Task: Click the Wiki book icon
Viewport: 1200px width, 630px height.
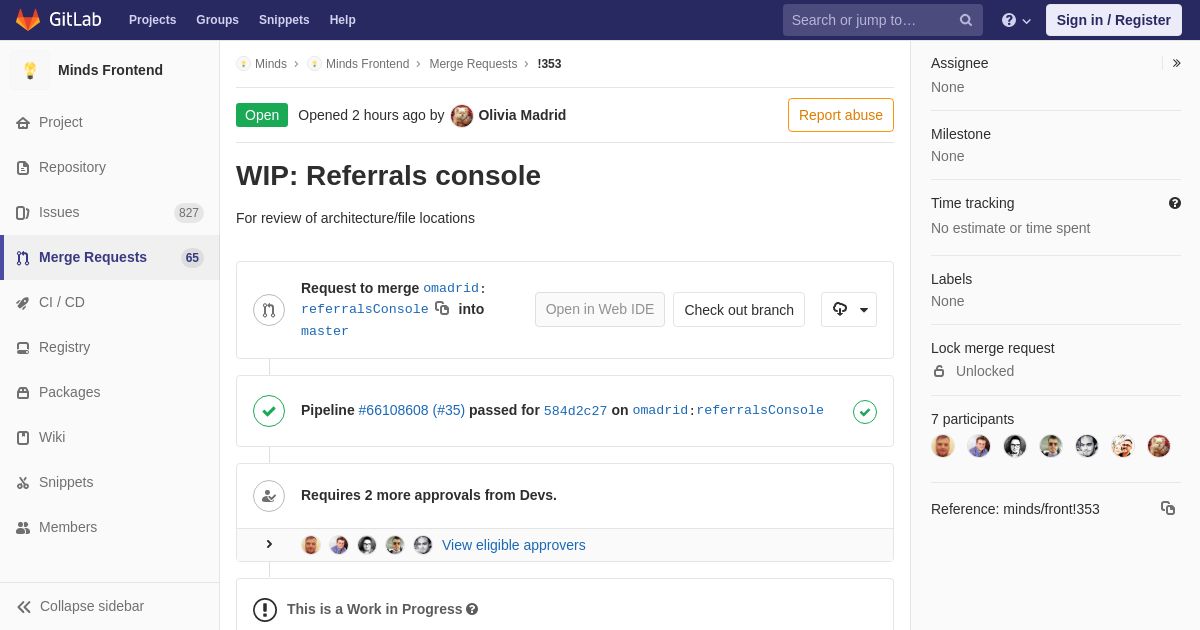Action: (x=23, y=438)
